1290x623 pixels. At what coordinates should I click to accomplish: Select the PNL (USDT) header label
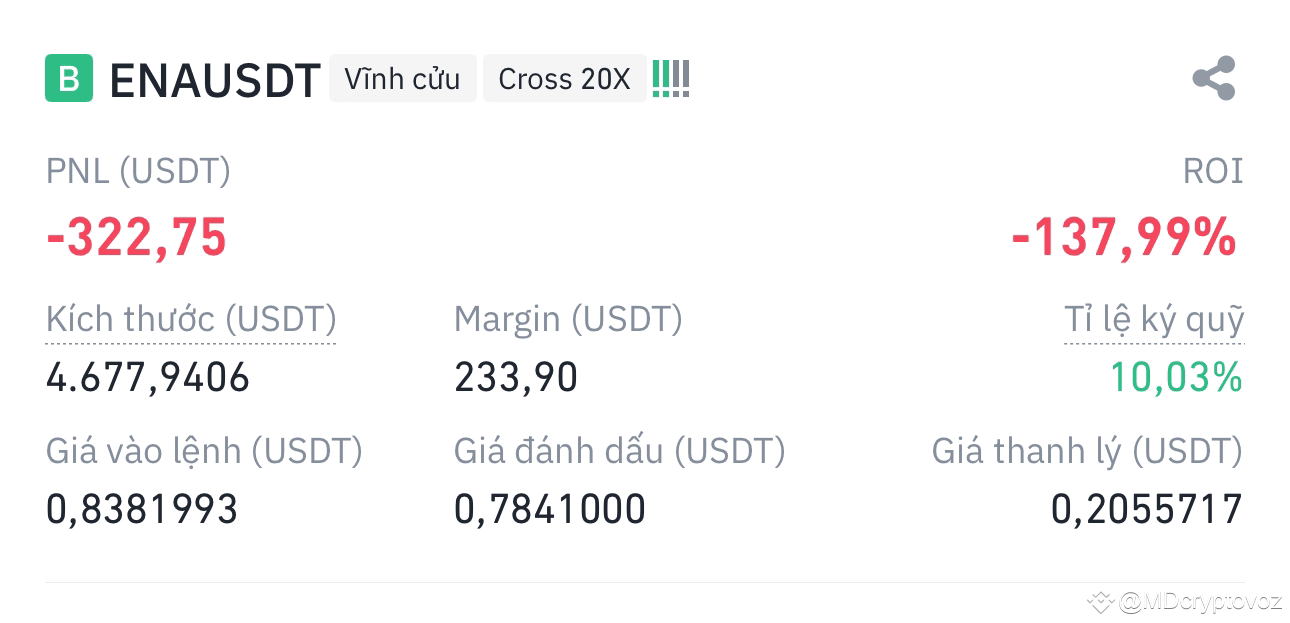(x=138, y=170)
